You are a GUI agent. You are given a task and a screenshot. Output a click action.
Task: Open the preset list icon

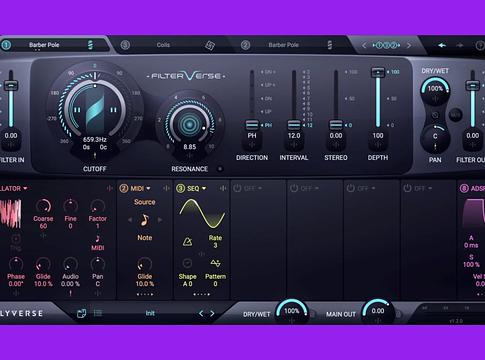click(98, 313)
